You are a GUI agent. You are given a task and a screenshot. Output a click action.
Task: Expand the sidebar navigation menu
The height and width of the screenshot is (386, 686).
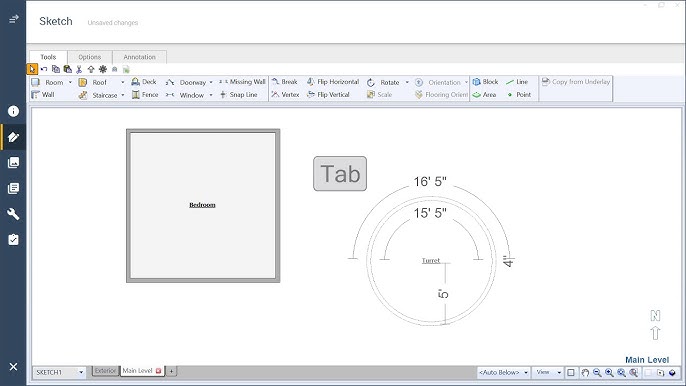(14, 19)
